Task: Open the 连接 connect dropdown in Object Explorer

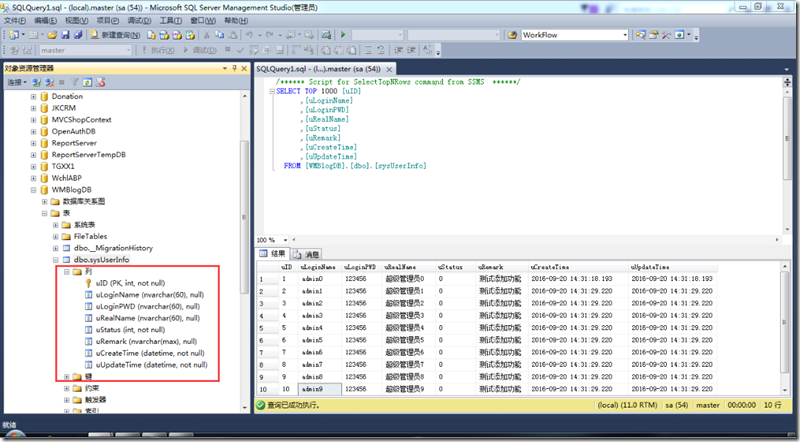Action: tap(17, 82)
